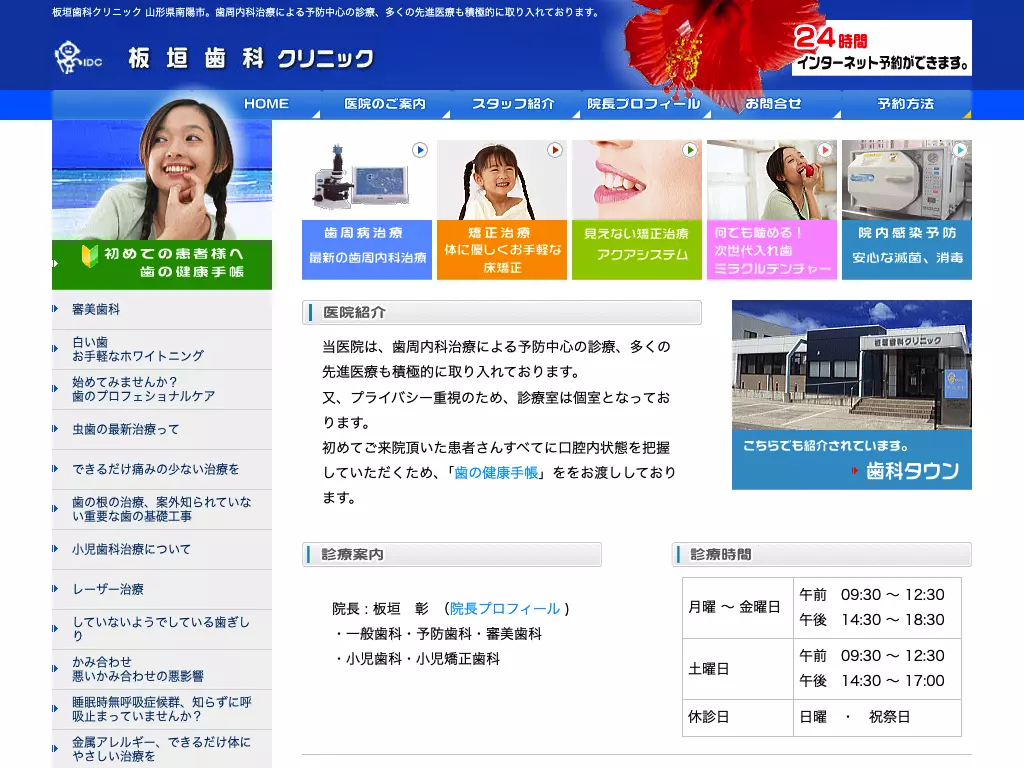
Task: Open 金属アレルギー sidebar link
Action: tap(161, 748)
